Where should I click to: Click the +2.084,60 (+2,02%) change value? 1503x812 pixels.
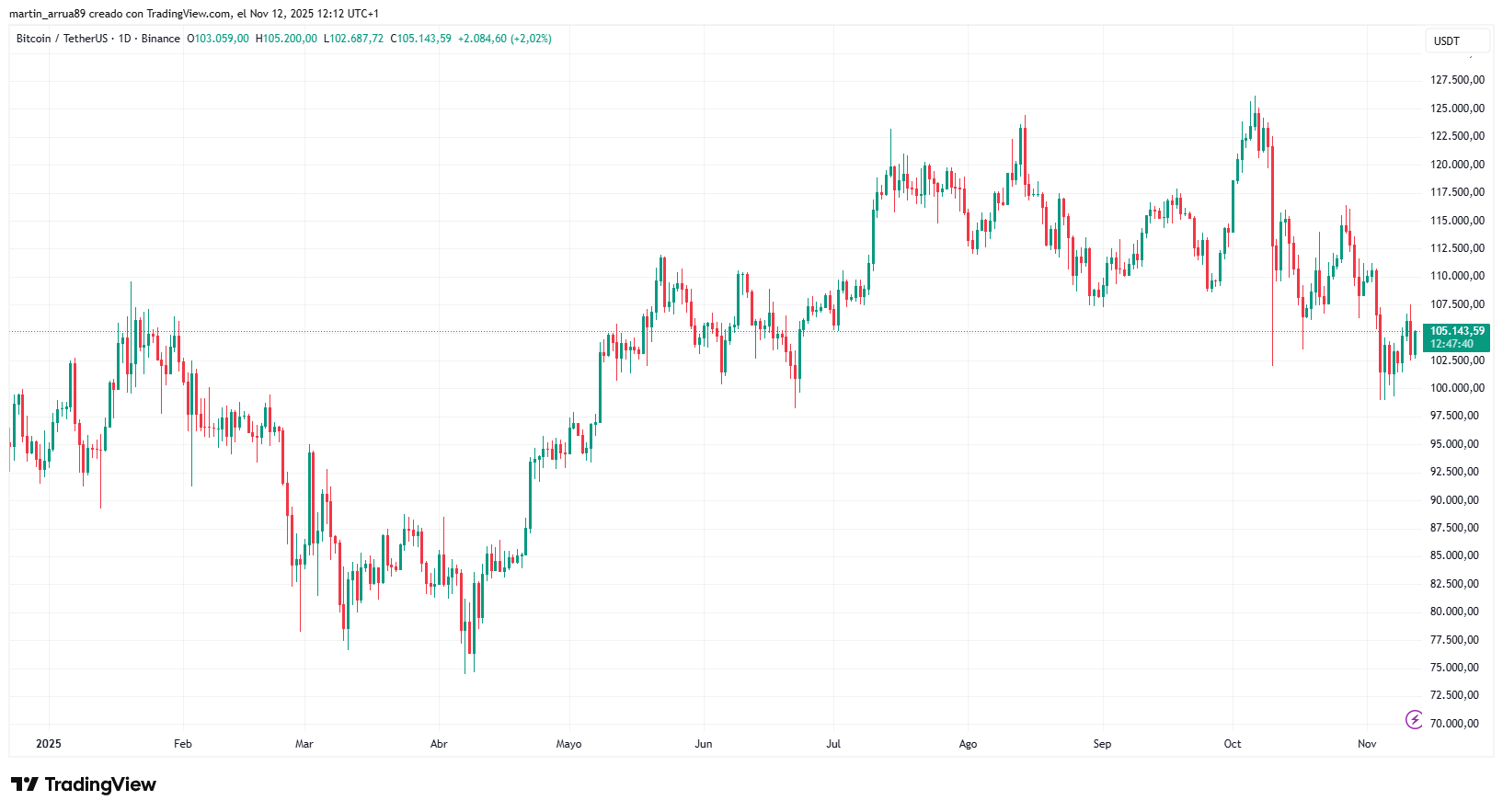pos(505,39)
